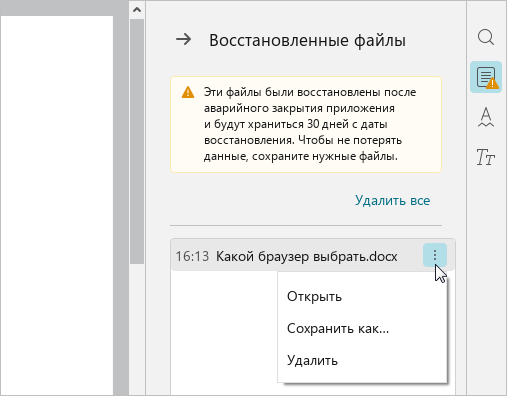Click the warning triangle icon in the notice
Screen dimensions: 507x396
click(188, 92)
